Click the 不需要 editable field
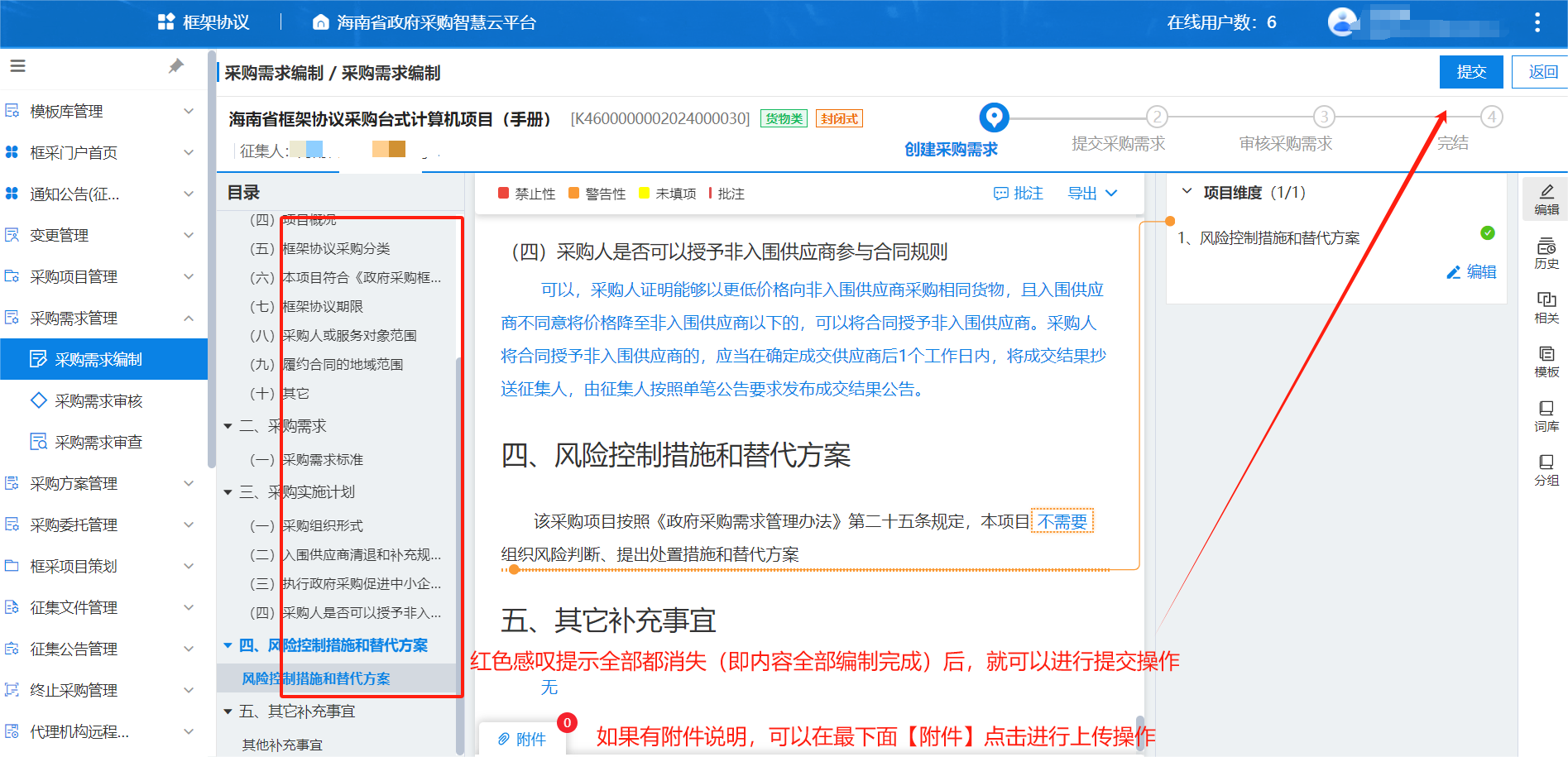Image resolution: width=1568 pixels, height=757 pixels. click(1062, 521)
